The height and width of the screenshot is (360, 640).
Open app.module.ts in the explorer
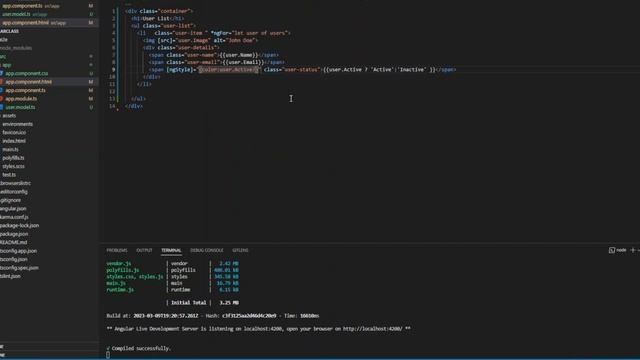click(21, 99)
